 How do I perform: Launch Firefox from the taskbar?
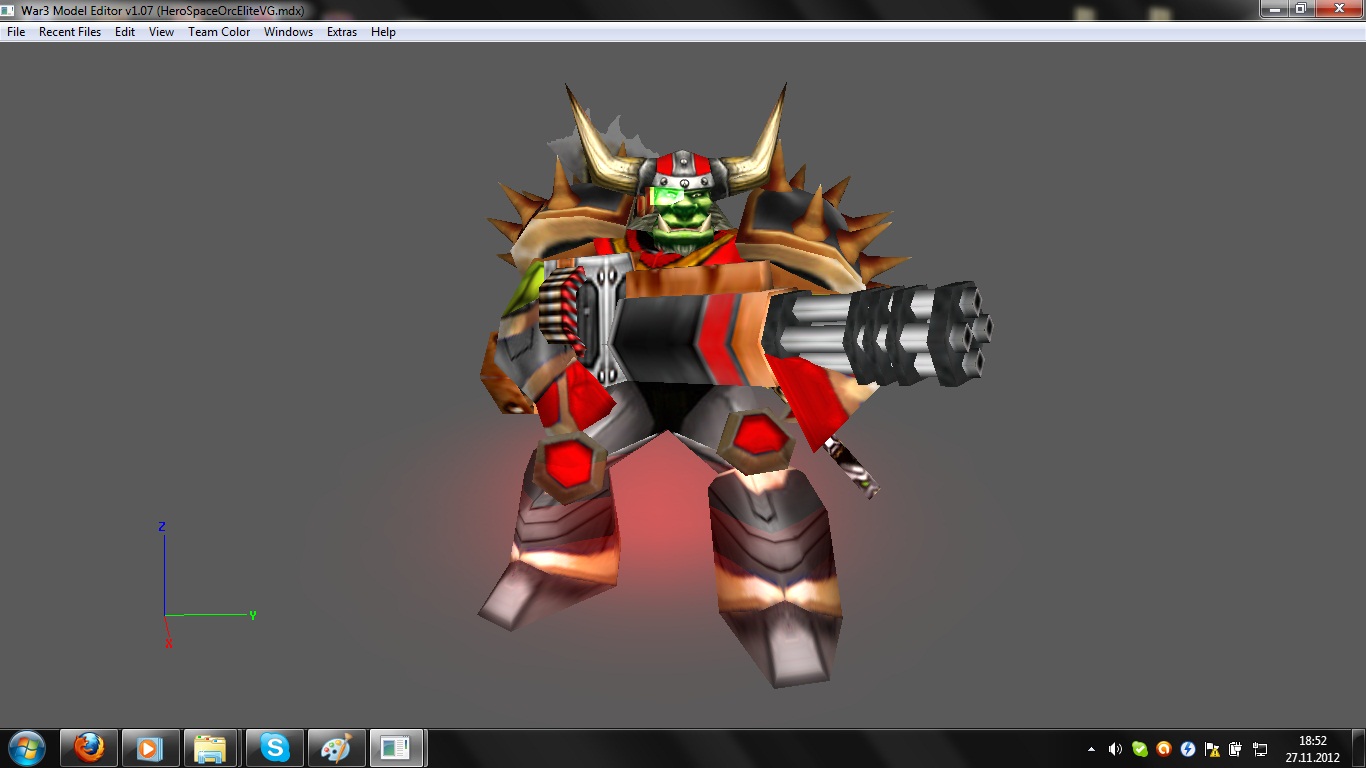89,747
